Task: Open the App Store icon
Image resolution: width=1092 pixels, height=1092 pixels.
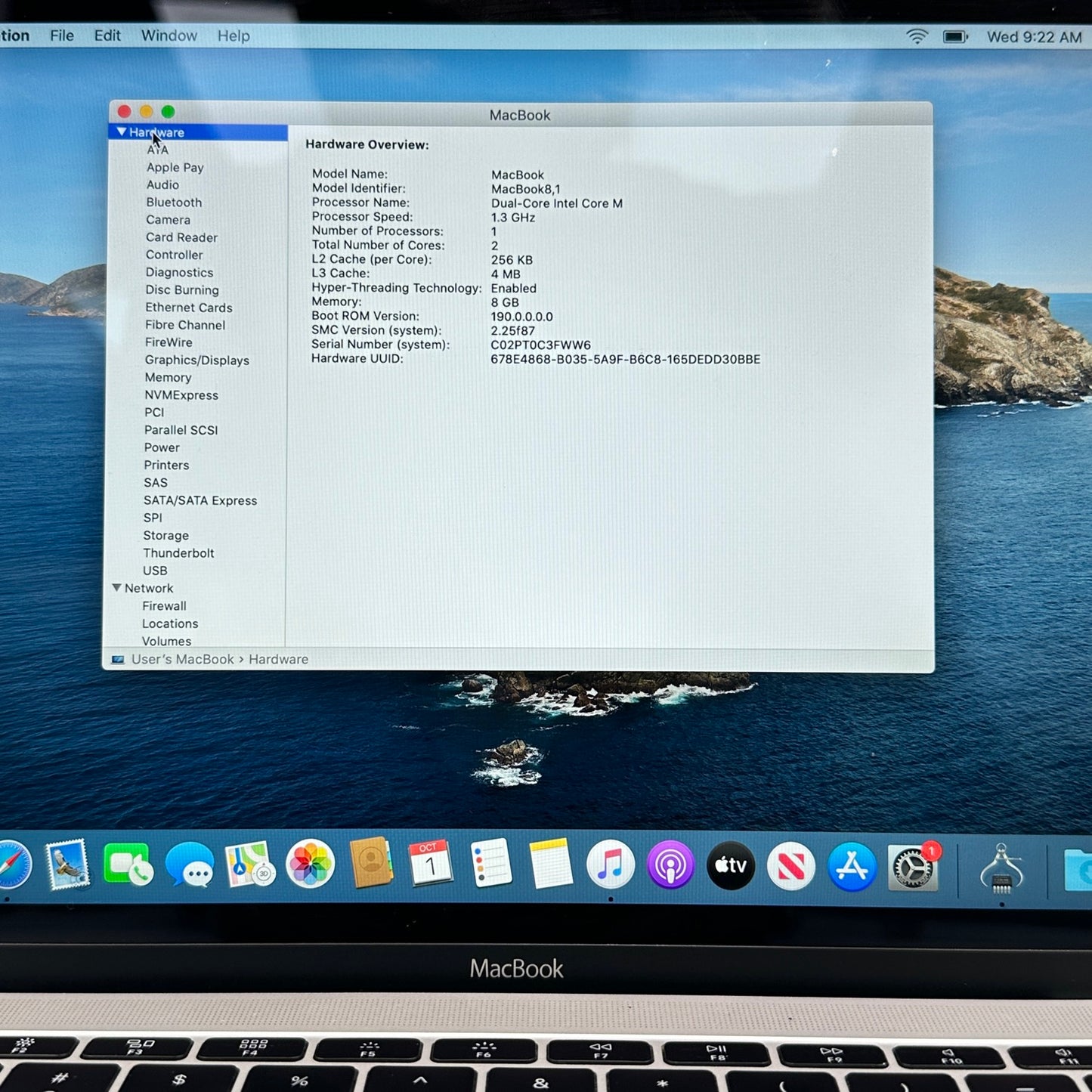Action: tap(852, 866)
